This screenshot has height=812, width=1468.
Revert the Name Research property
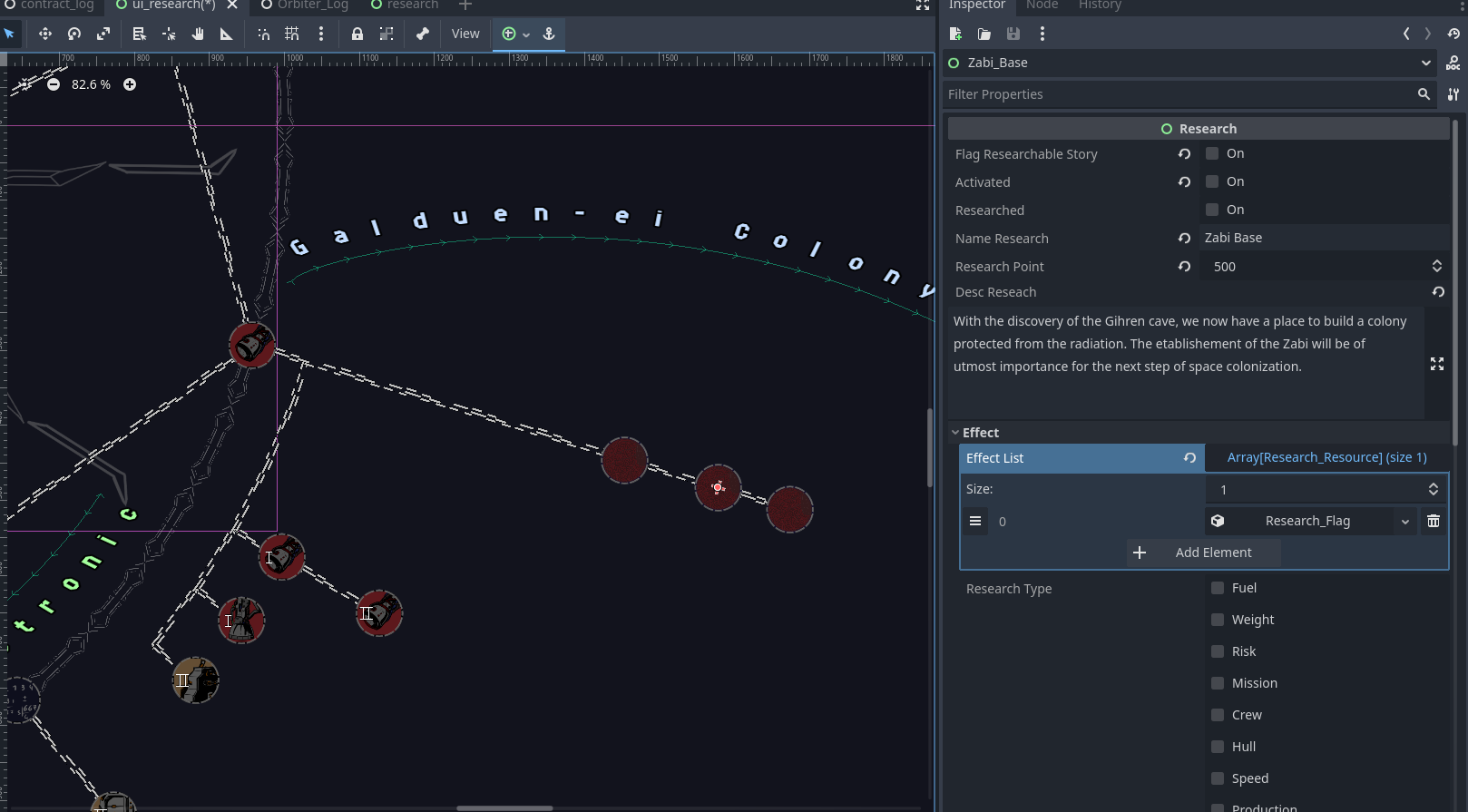pos(1184,238)
